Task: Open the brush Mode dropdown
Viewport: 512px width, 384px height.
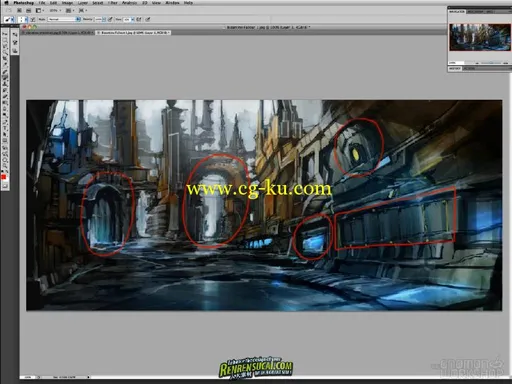Action: coord(64,19)
